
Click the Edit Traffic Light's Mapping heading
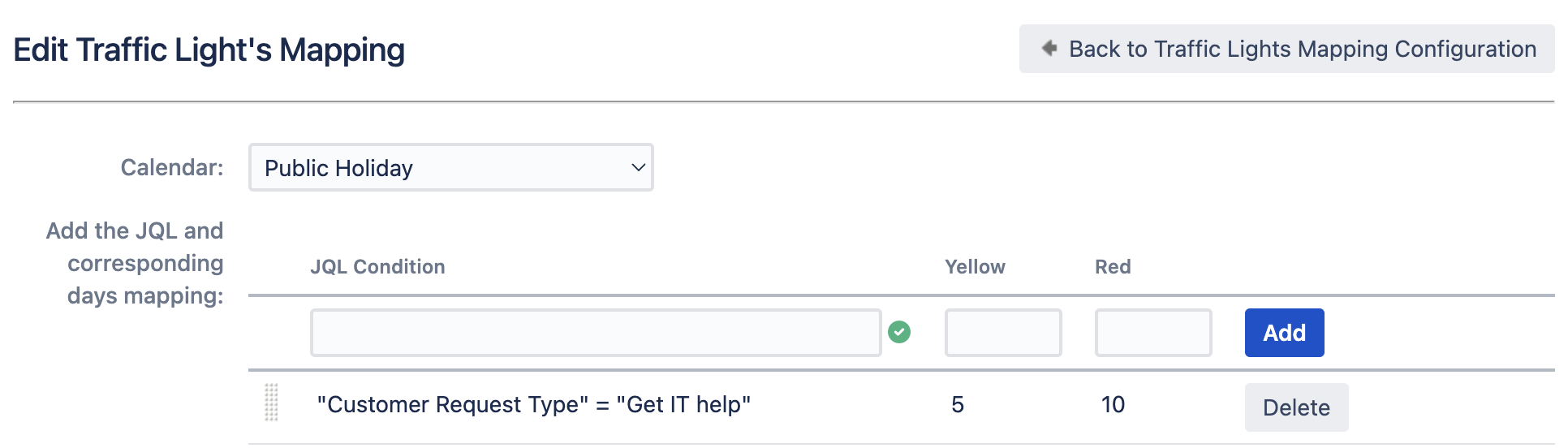[209, 50]
